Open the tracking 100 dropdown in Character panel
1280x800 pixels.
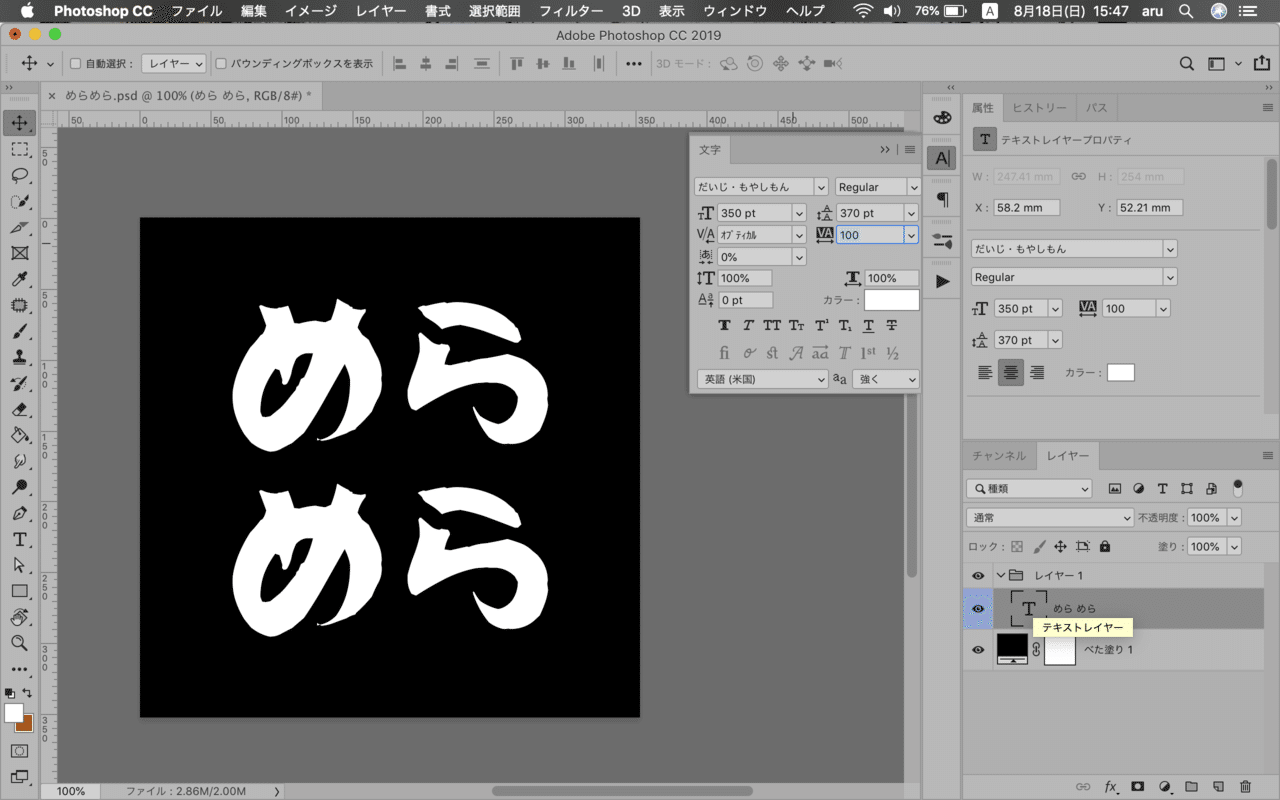(x=911, y=235)
